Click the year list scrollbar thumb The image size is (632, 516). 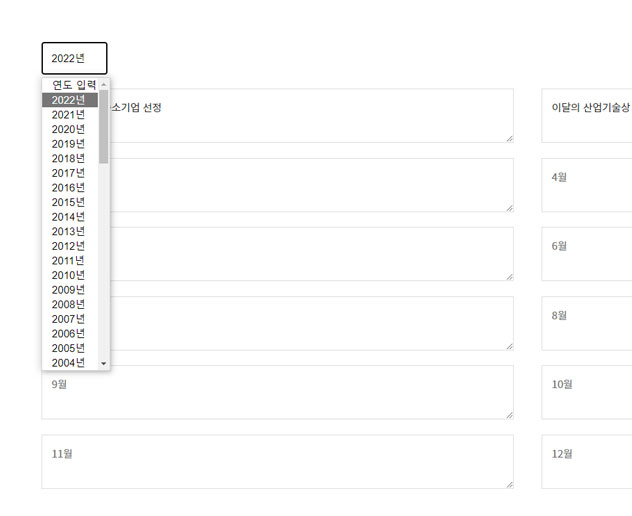[104, 127]
